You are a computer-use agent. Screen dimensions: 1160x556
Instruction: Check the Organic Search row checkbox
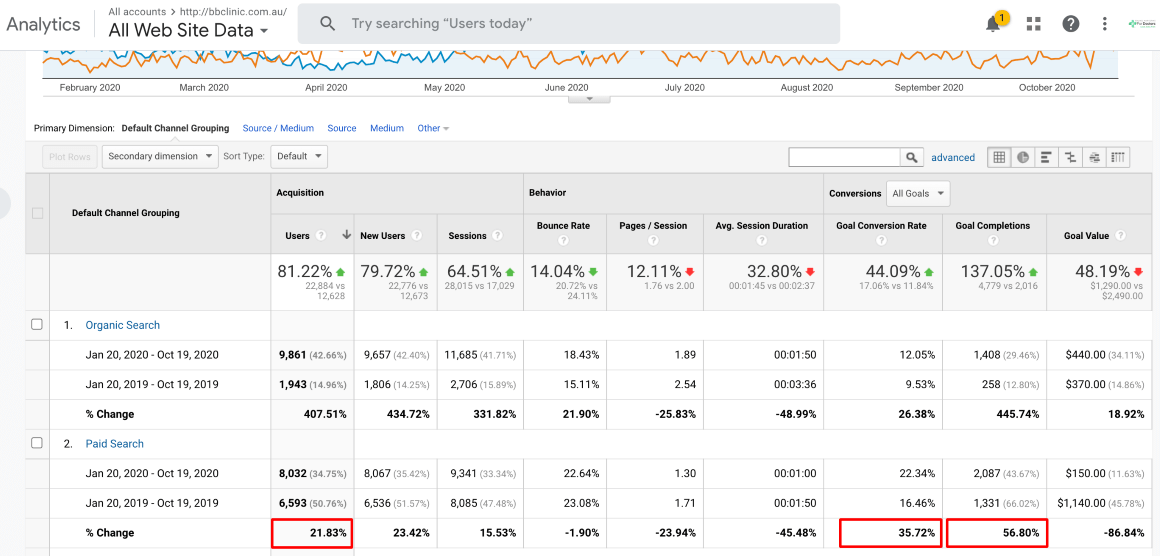37,325
